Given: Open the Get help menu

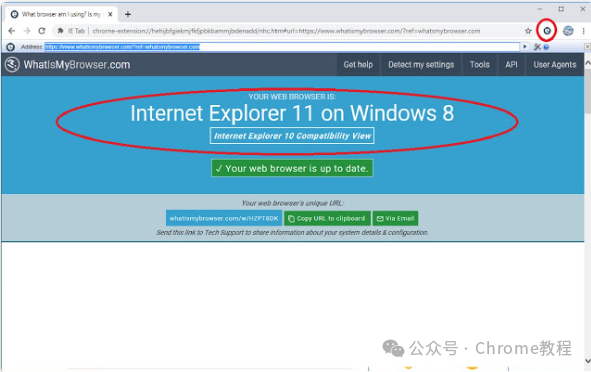Looking at the screenshot, I should (x=358, y=64).
